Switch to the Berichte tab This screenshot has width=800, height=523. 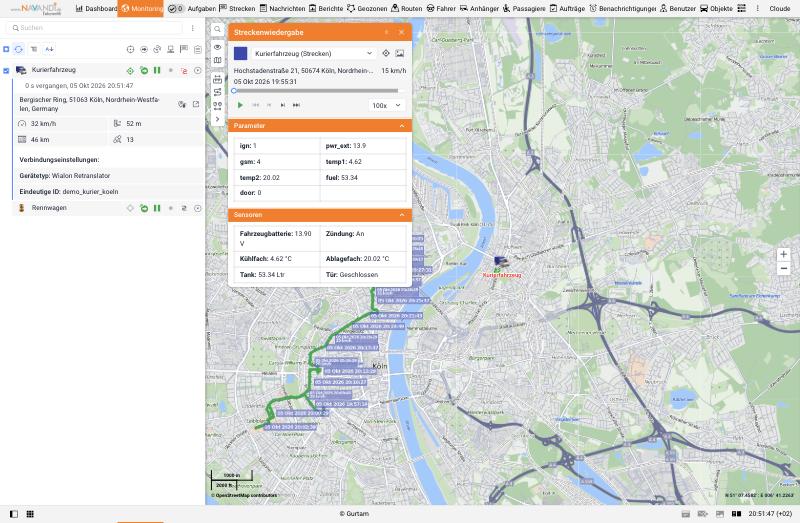[326, 9]
